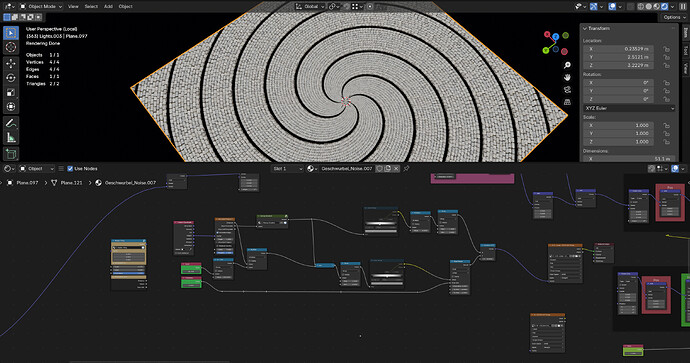Switch to solid viewport shading
Viewport: 690px width, 363px height.
coord(649,7)
